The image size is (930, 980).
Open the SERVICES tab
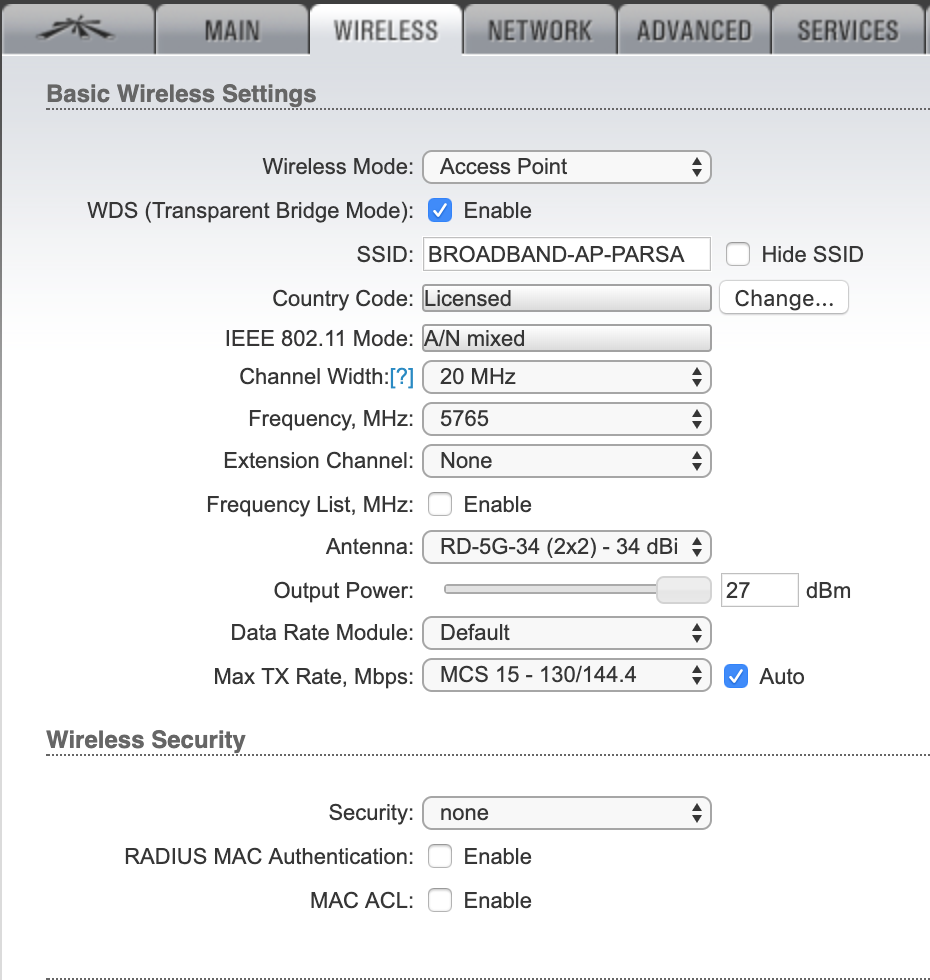coord(846,30)
